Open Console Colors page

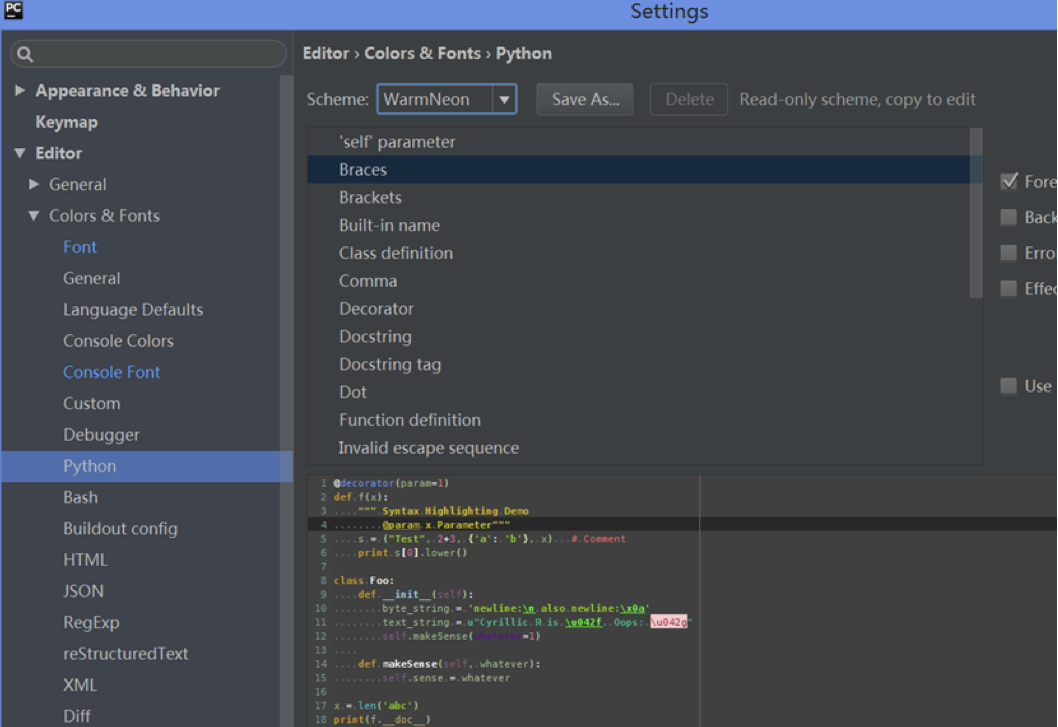point(118,341)
